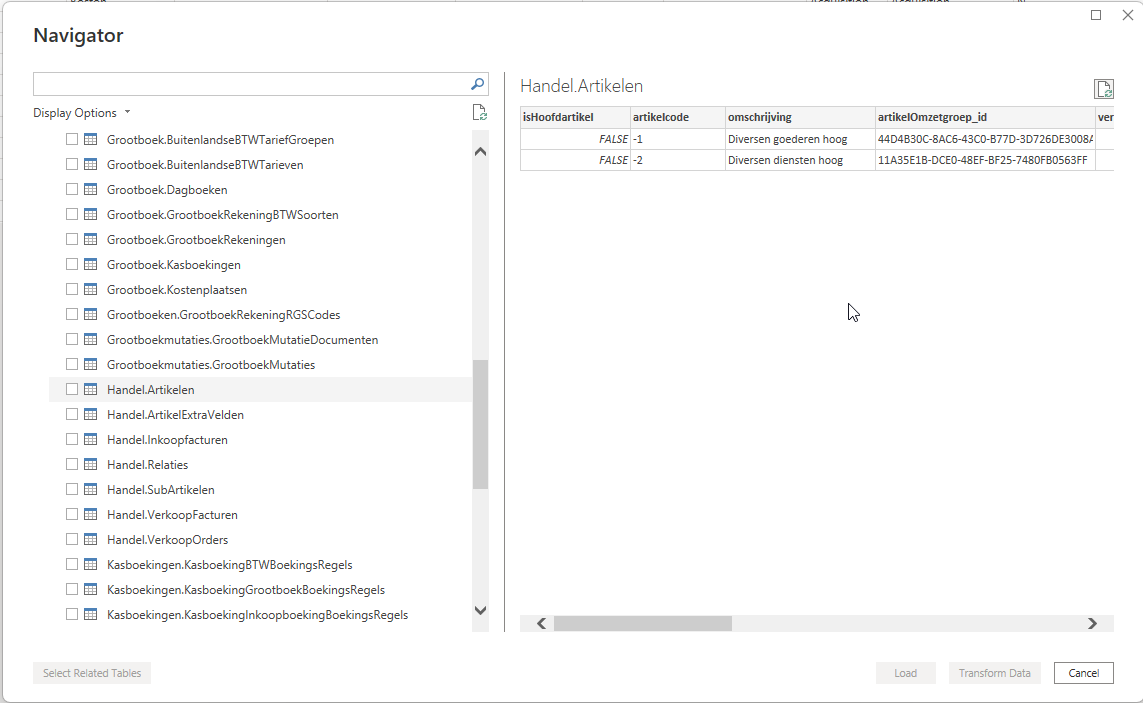Enable the Grootboek.Kostenplaatsen checkbox
The width and height of the screenshot is (1143, 703).
coord(72,289)
